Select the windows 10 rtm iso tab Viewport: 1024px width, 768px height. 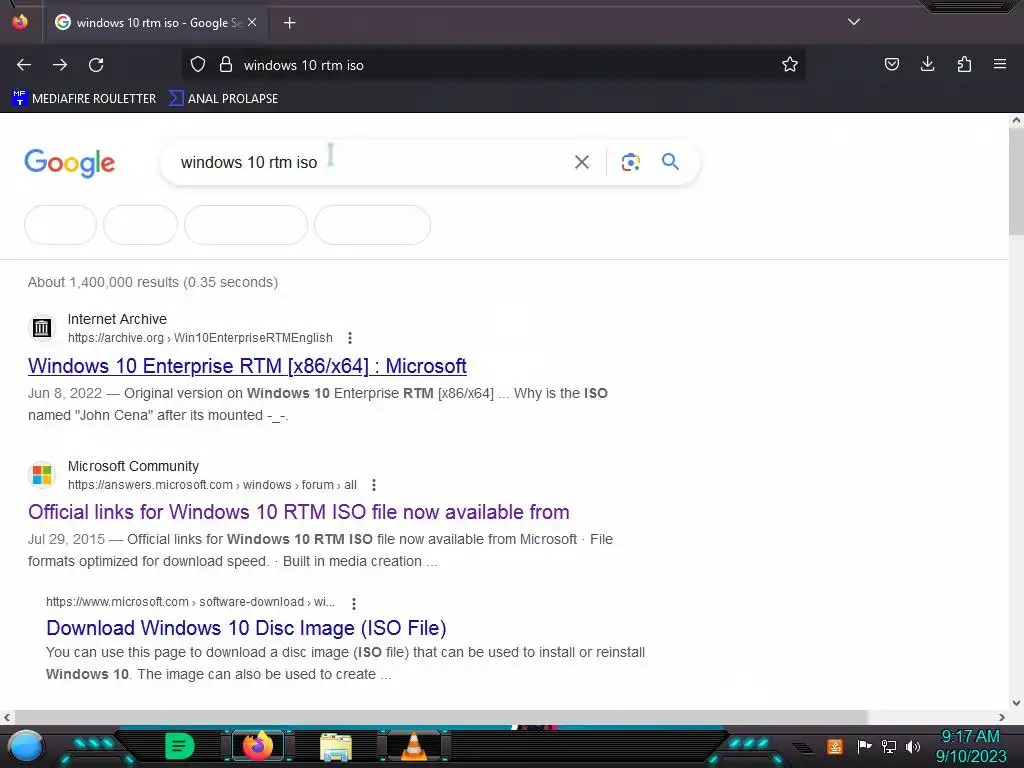(157, 23)
